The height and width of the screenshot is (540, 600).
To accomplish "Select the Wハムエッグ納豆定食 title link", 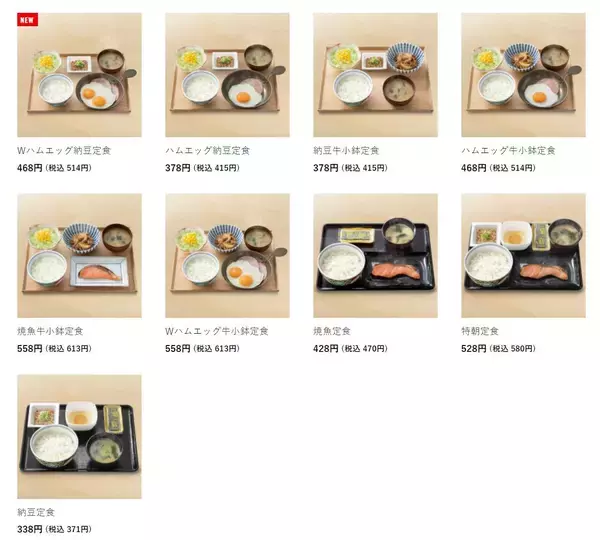I will (x=64, y=150).
